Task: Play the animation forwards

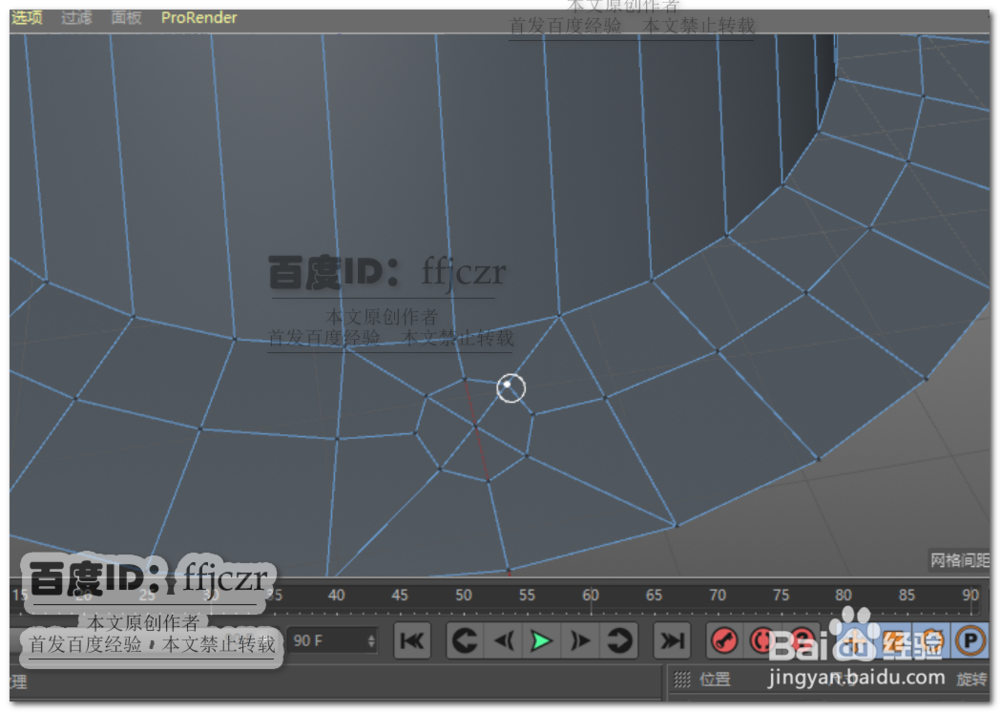Action: [541, 641]
